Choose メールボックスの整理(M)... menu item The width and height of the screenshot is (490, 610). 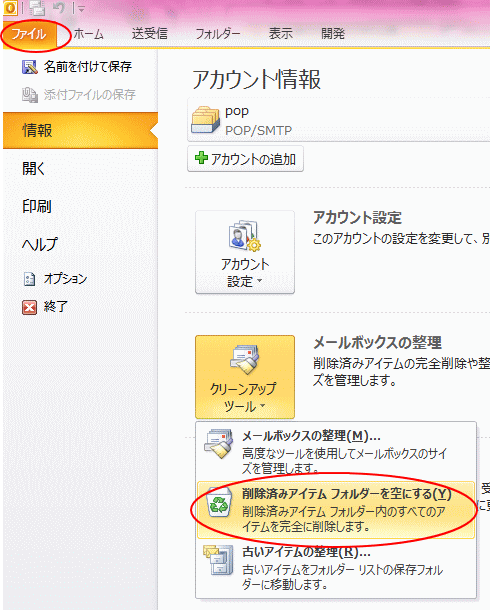click(x=336, y=452)
